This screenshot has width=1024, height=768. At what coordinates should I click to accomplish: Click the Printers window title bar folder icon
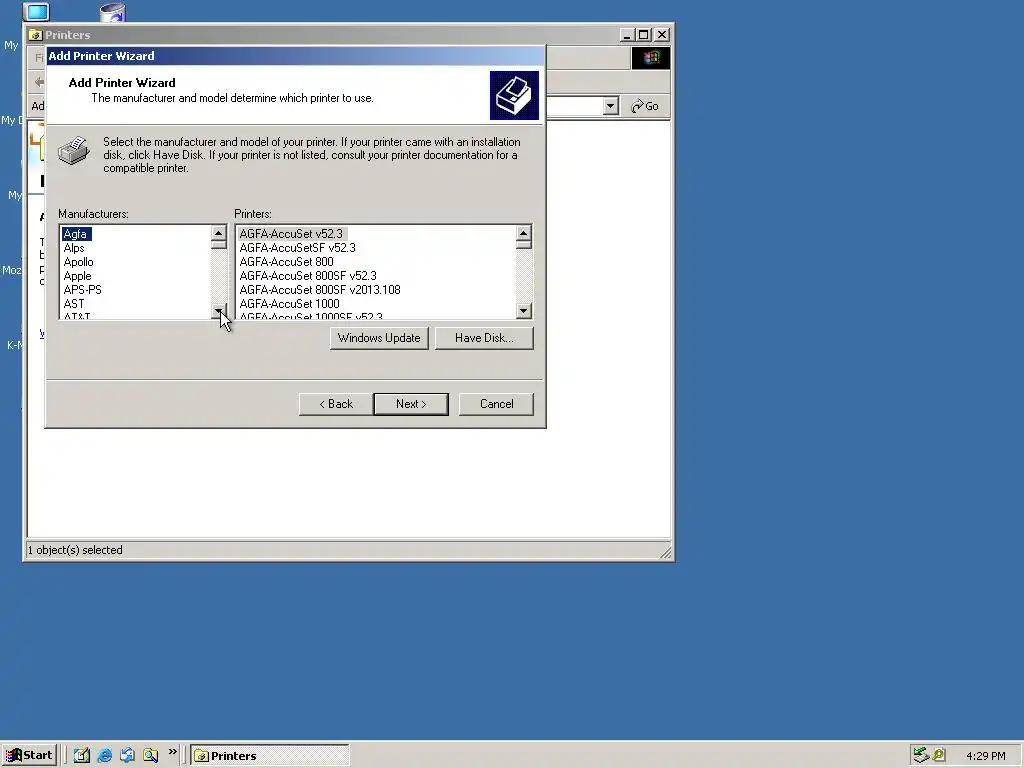click(35, 35)
